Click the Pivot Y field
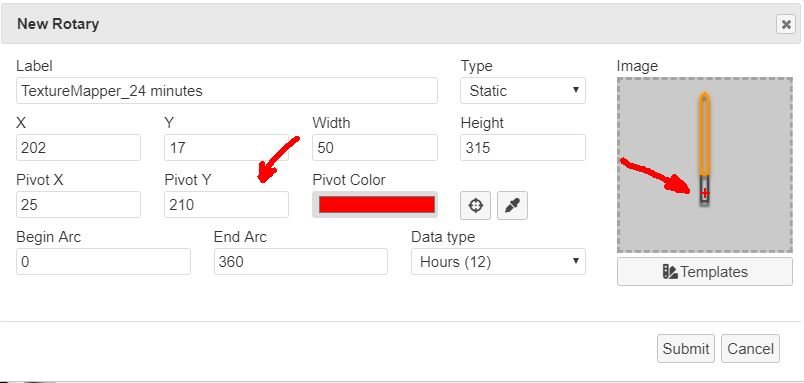The image size is (804, 383). click(226, 205)
